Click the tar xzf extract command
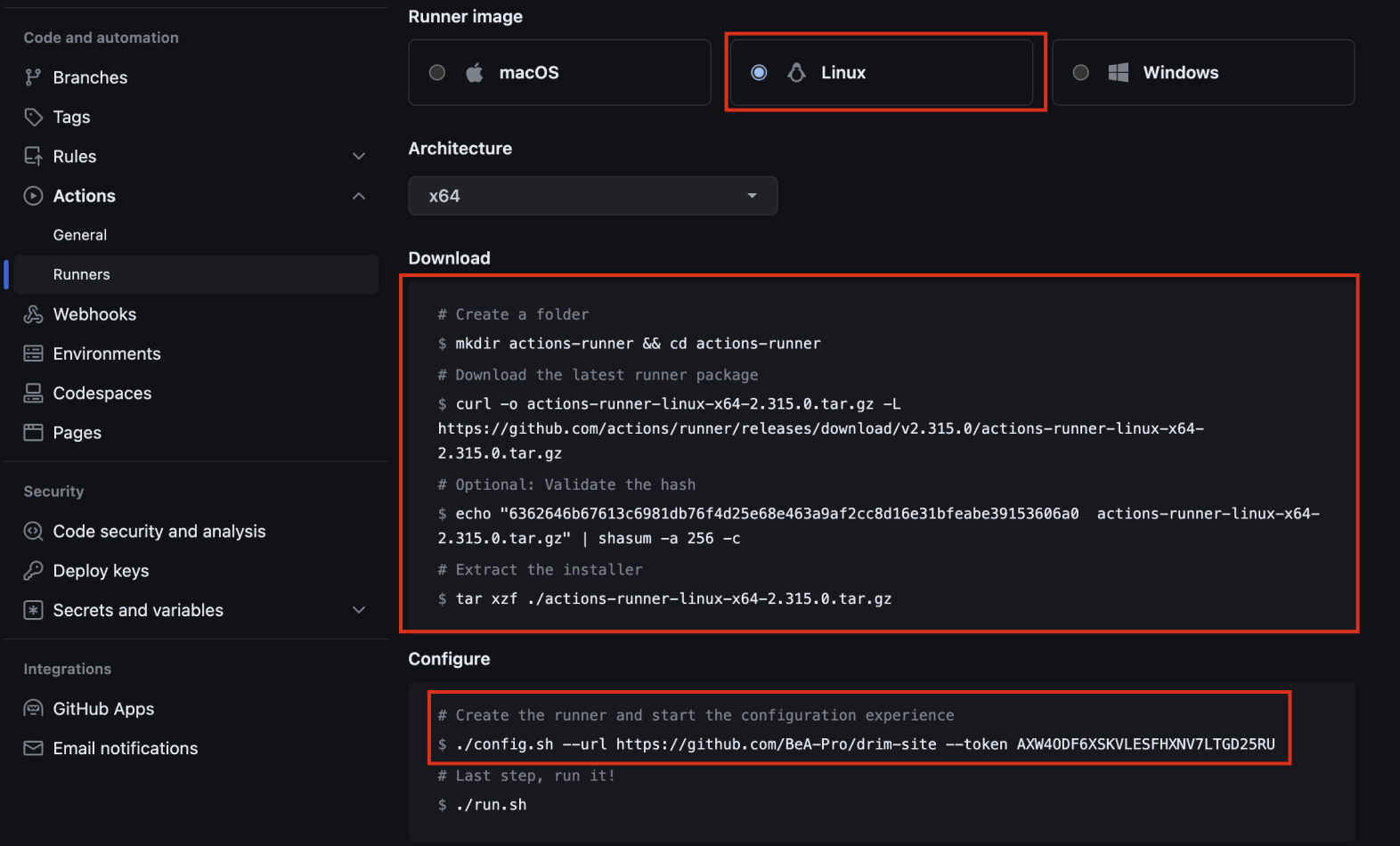Viewport: 1400px width, 846px height. (x=664, y=598)
